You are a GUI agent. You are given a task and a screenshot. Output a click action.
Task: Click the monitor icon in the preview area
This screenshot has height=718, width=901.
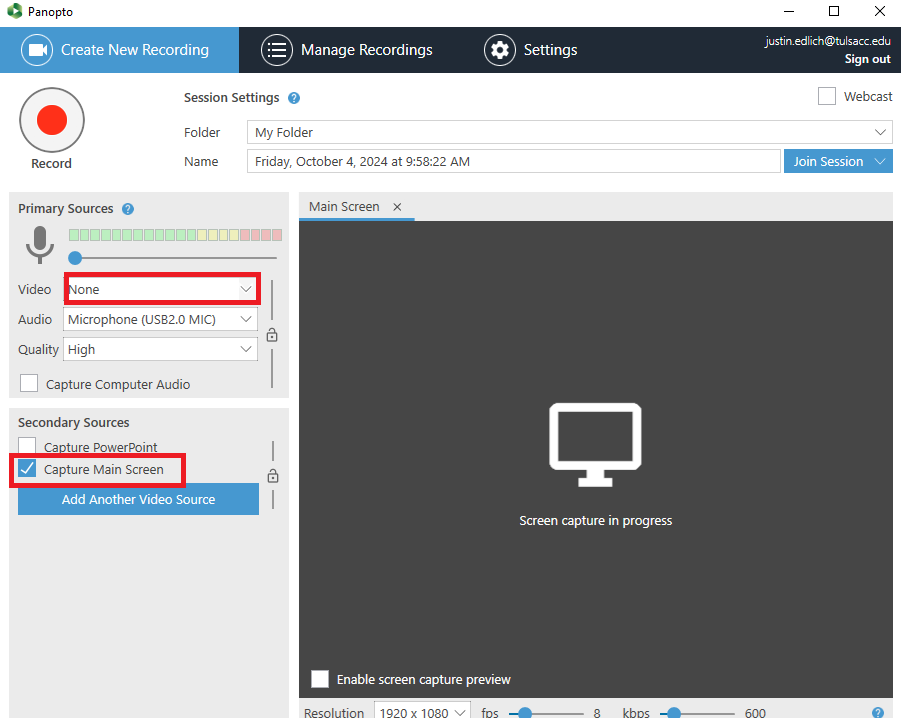pyautogui.click(x=595, y=445)
